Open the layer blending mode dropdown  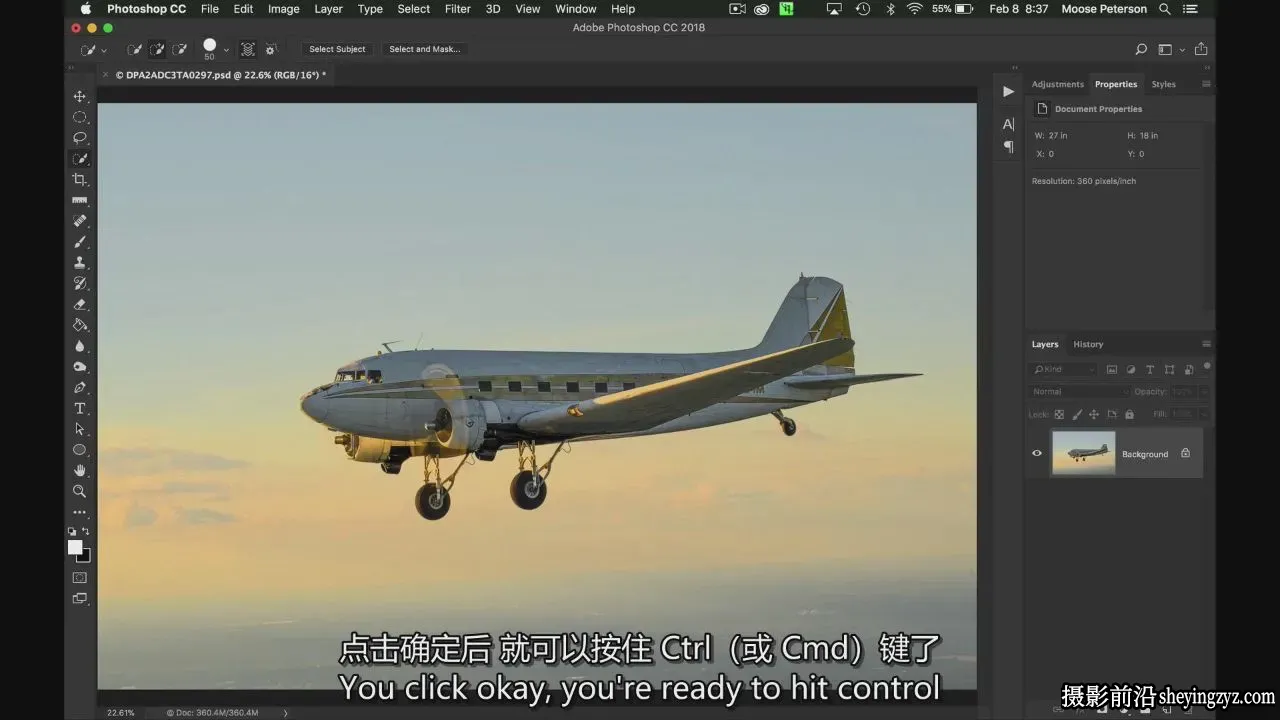pos(1079,392)
